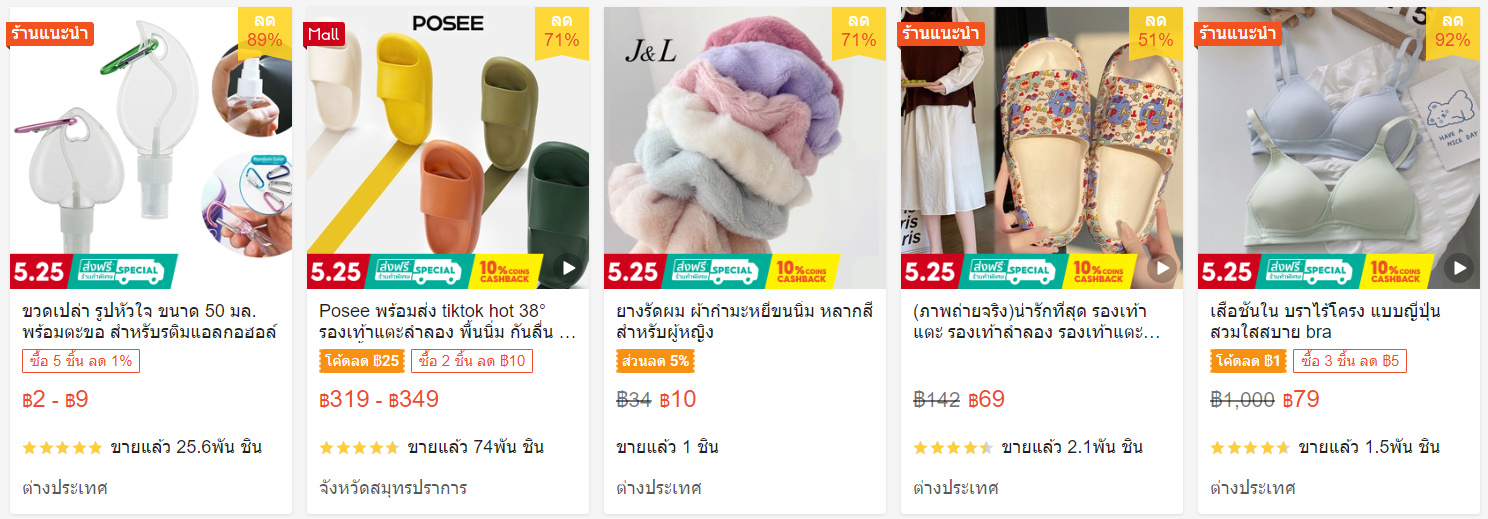Open the hair scrunchie title link

[745, 321]
